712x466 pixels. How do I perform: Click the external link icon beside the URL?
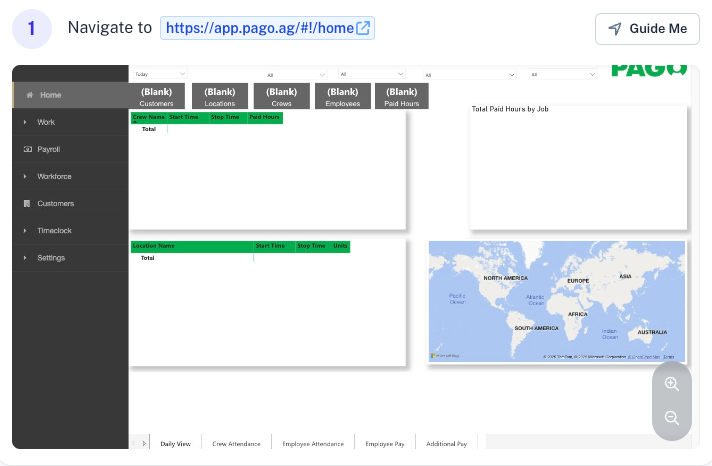363,28
